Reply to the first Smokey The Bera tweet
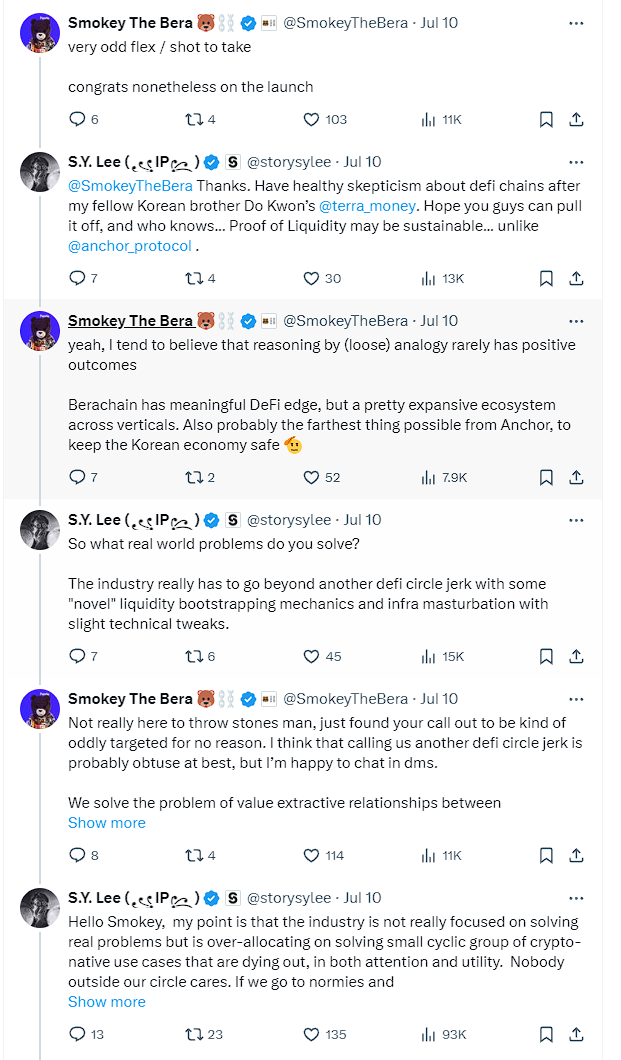This screenshot has height=1060, width=621. pos(78,119)
